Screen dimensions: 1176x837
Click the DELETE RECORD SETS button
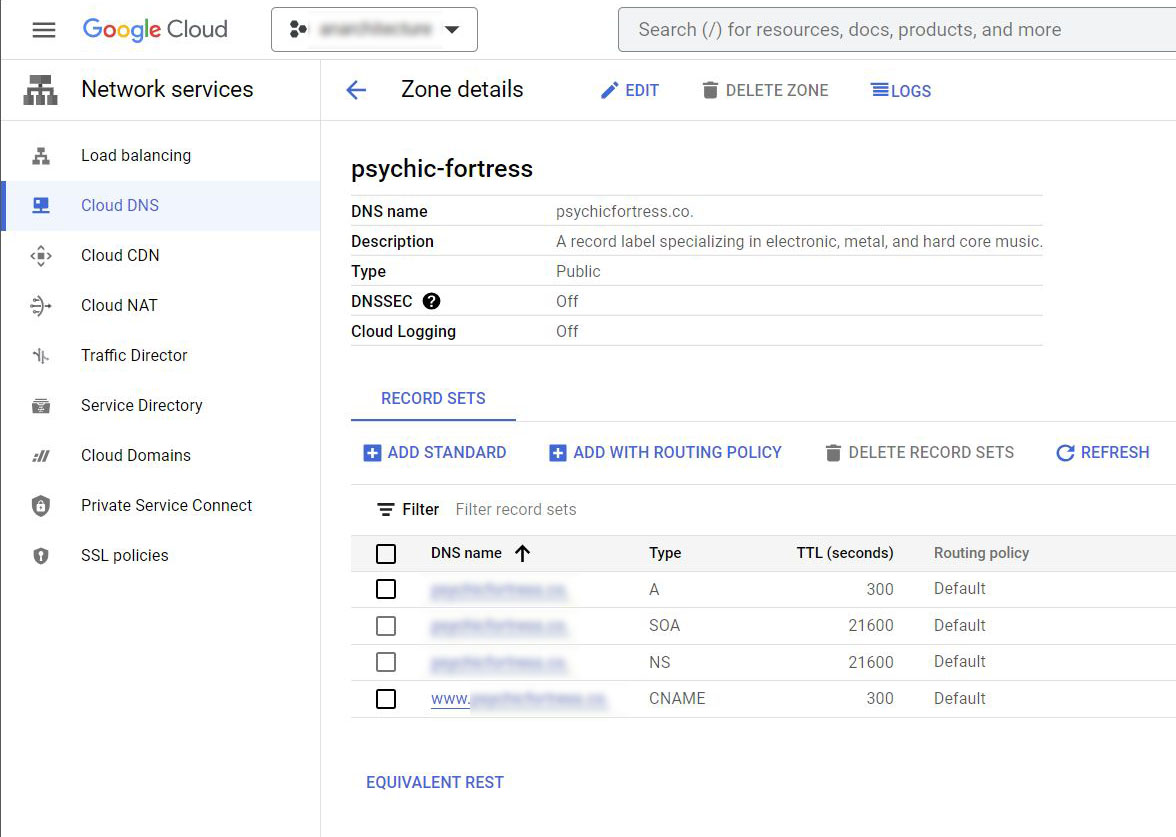[x=920, y=453]
